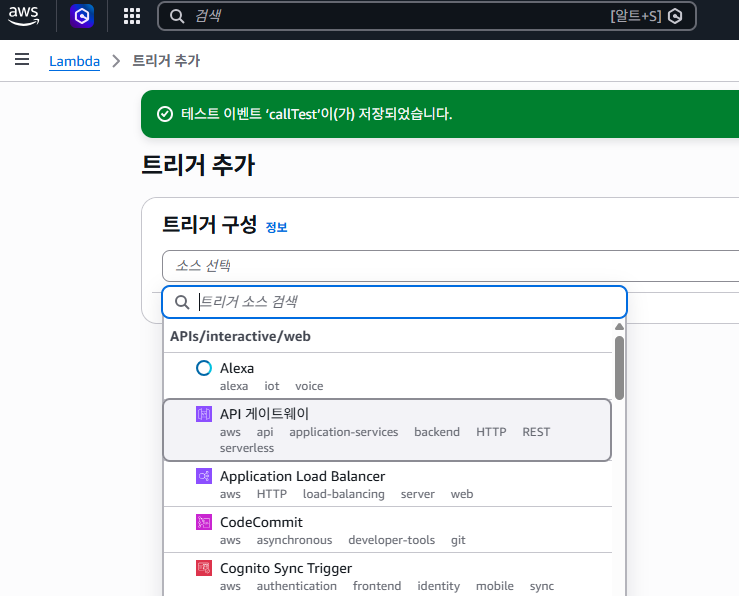The width and height of the screenshot is (739, 596).
Task: Click Amazon Q hexagon inside search bar
Action: click(675, 16)
